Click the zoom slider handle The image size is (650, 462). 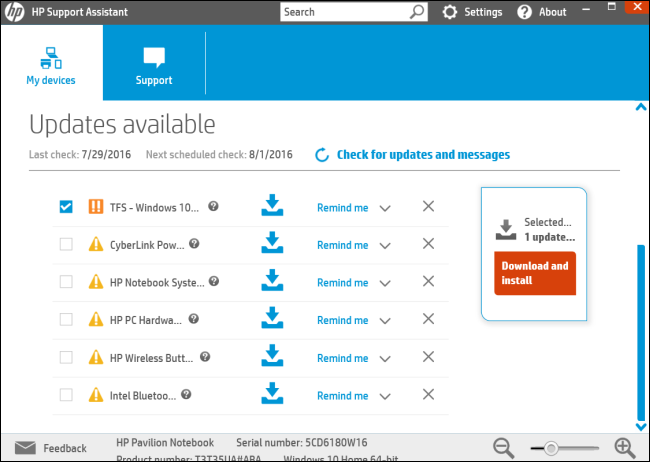(551, 448)
